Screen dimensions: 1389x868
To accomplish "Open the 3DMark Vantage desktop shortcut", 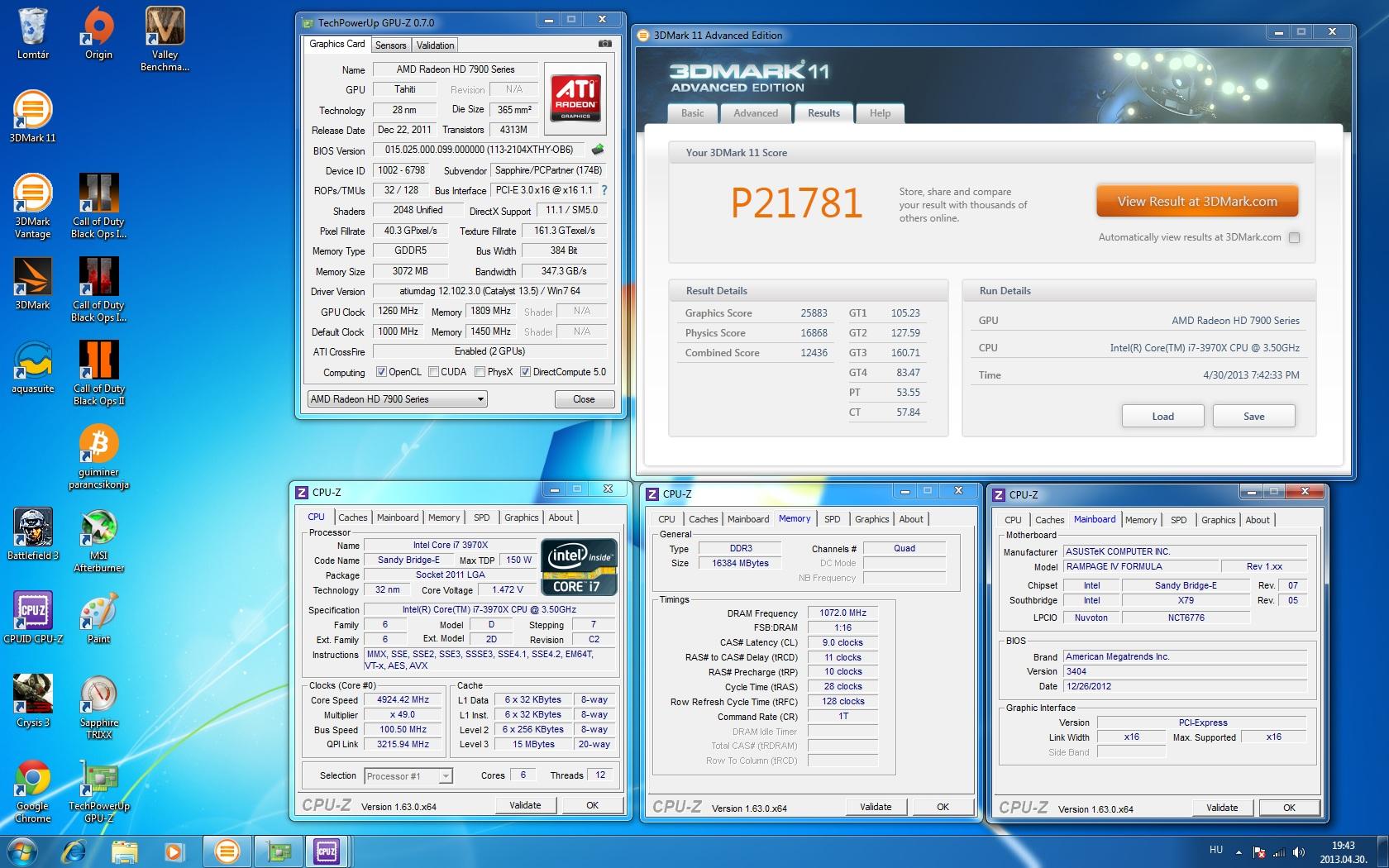I will [x=33, y=206].
